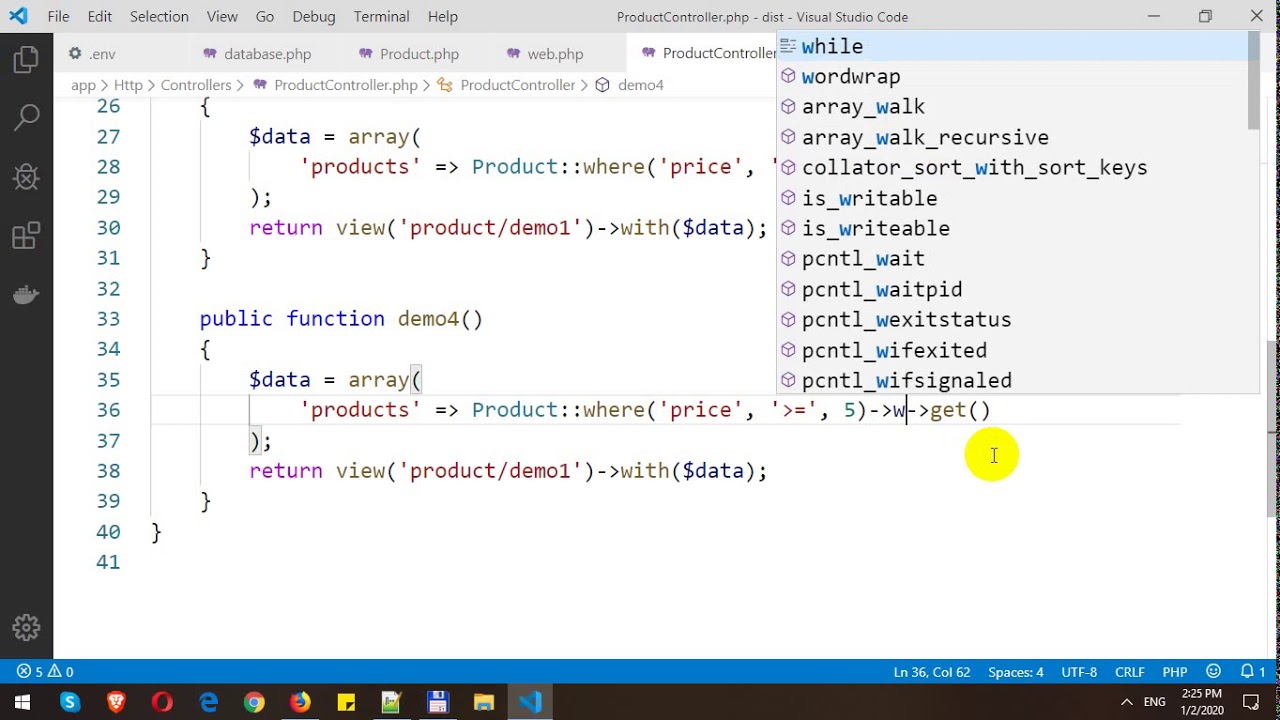Show hidden system tray icons

[x=1127, y=702]
